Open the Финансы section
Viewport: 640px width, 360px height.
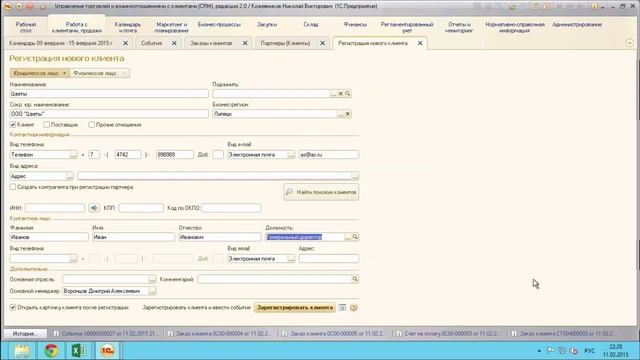coord(355,24)
